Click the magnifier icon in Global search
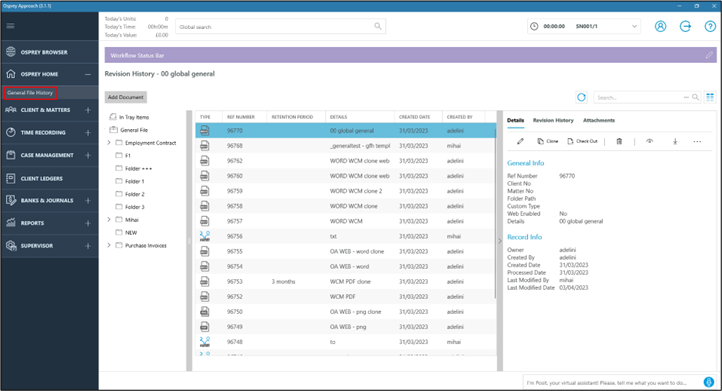The height and width of the screenshot is (391, 722). point(378,26)
